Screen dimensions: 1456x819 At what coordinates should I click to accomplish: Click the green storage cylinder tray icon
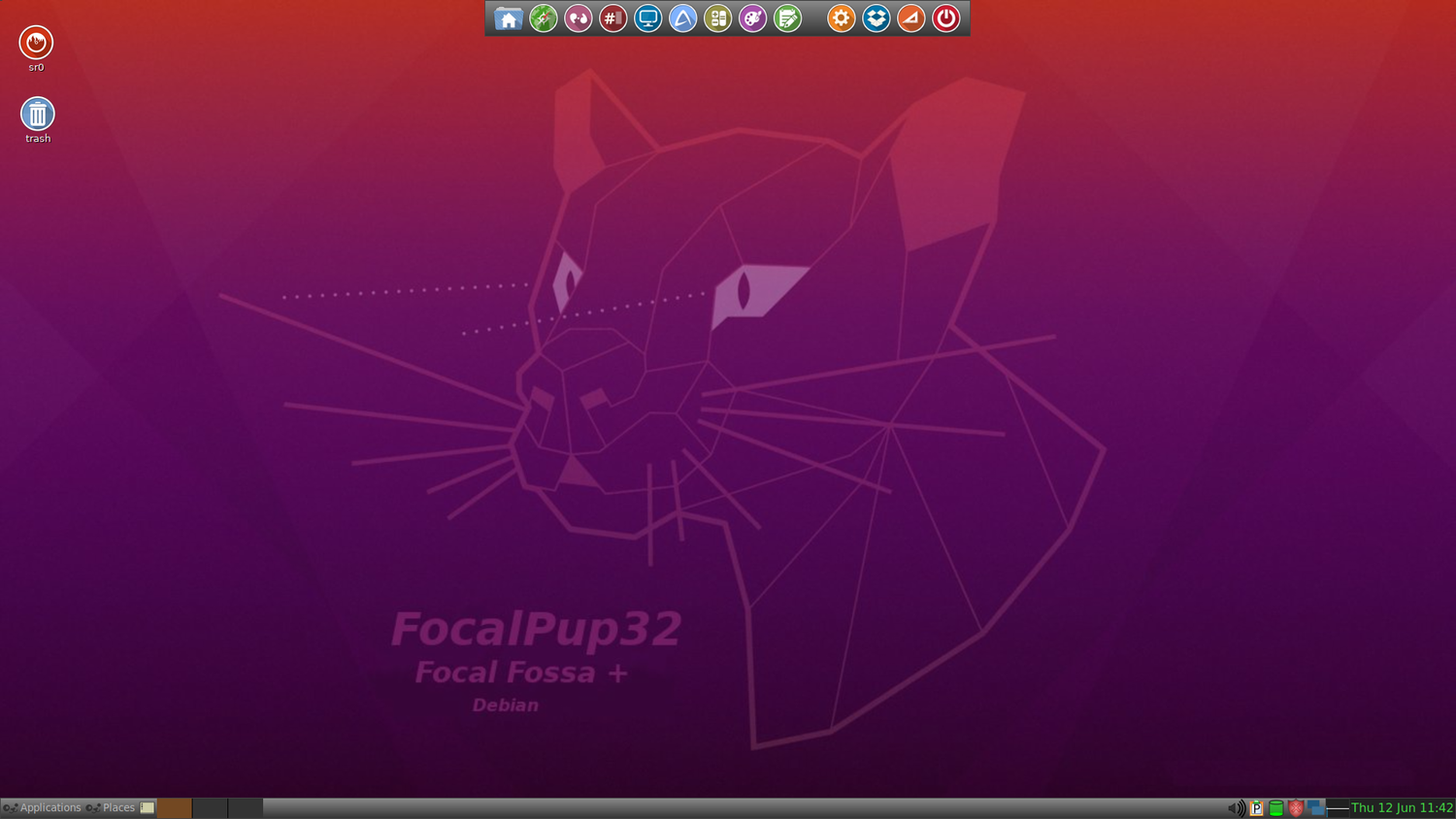click(x=1276, y=807)
